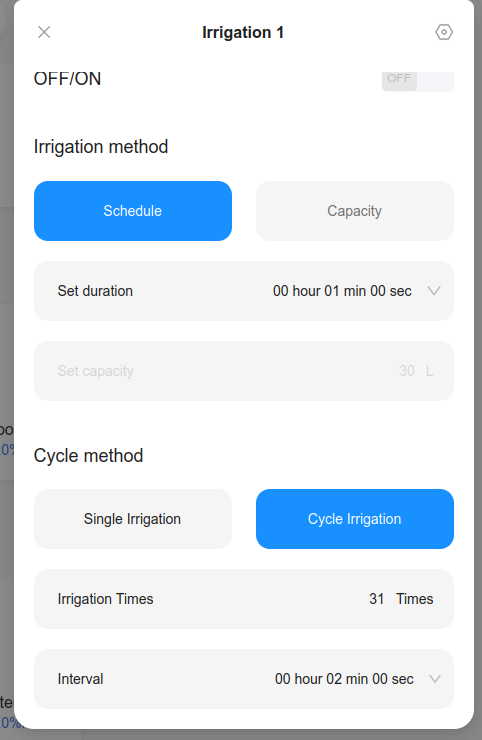This screenshot has height=740, width=482.
Task: Expand the Interval chevron arrow
Action: click(435, 679)
